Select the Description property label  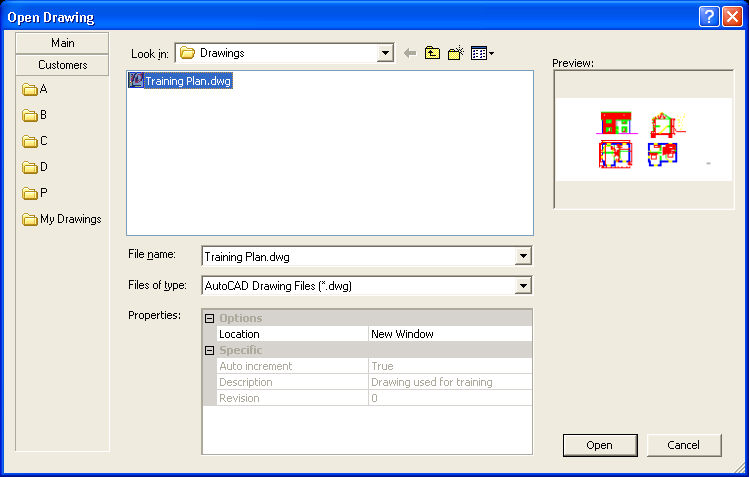pos(292,382)
